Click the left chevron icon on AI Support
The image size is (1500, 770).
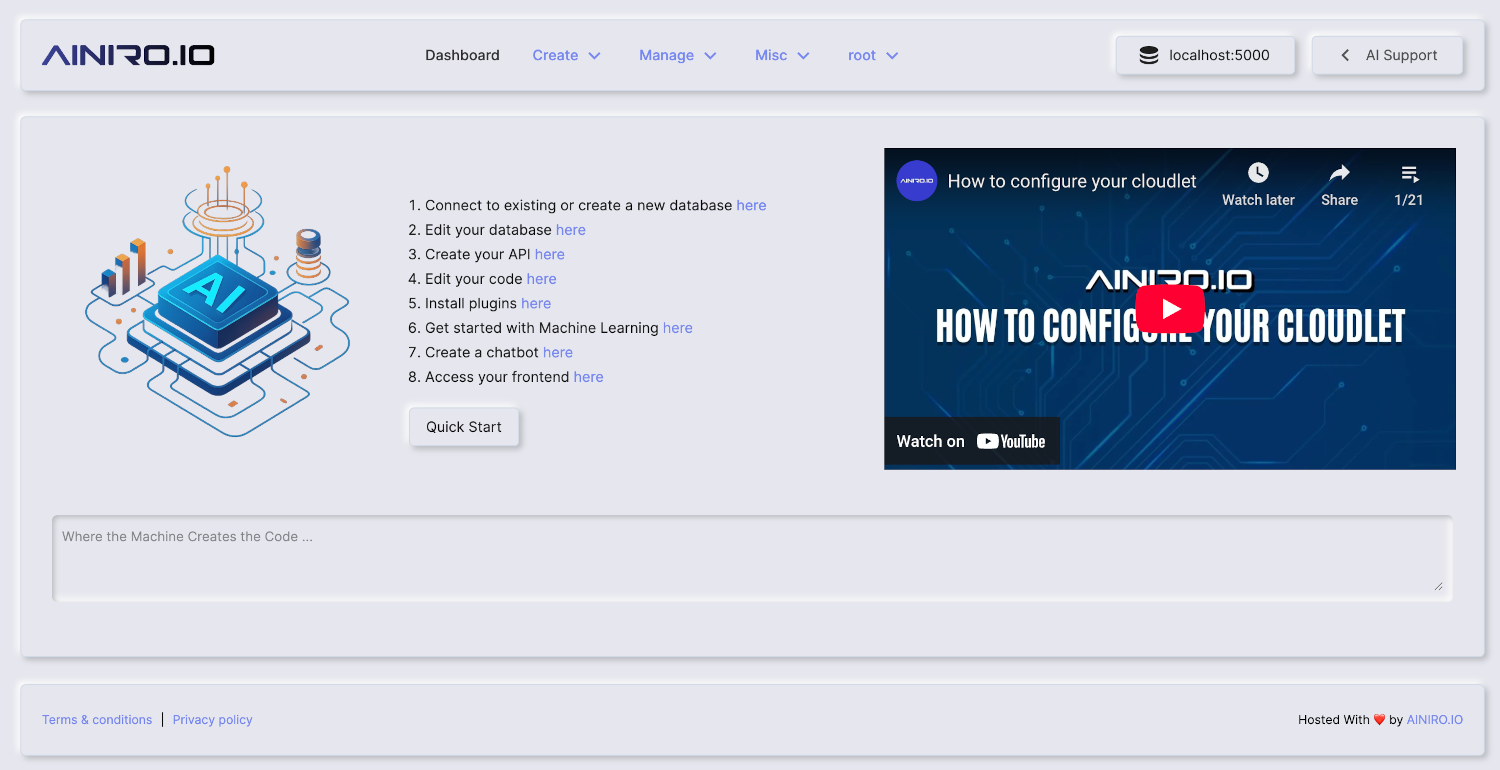tap(1345, 56)
